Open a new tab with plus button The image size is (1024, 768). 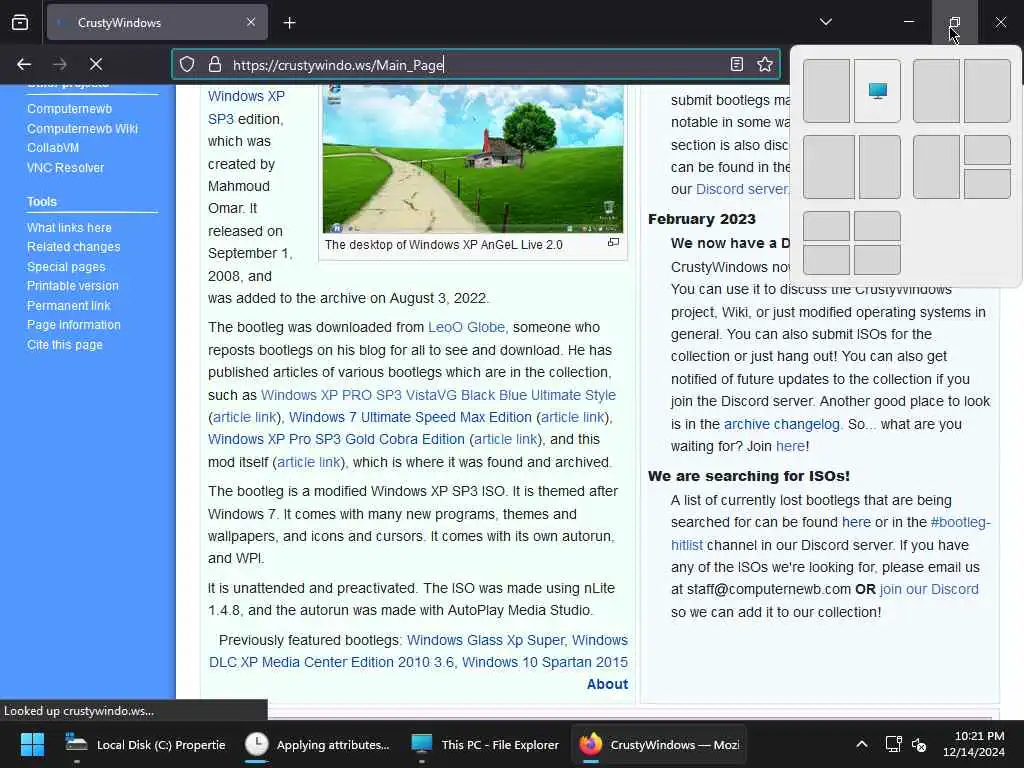click(289, 23)
